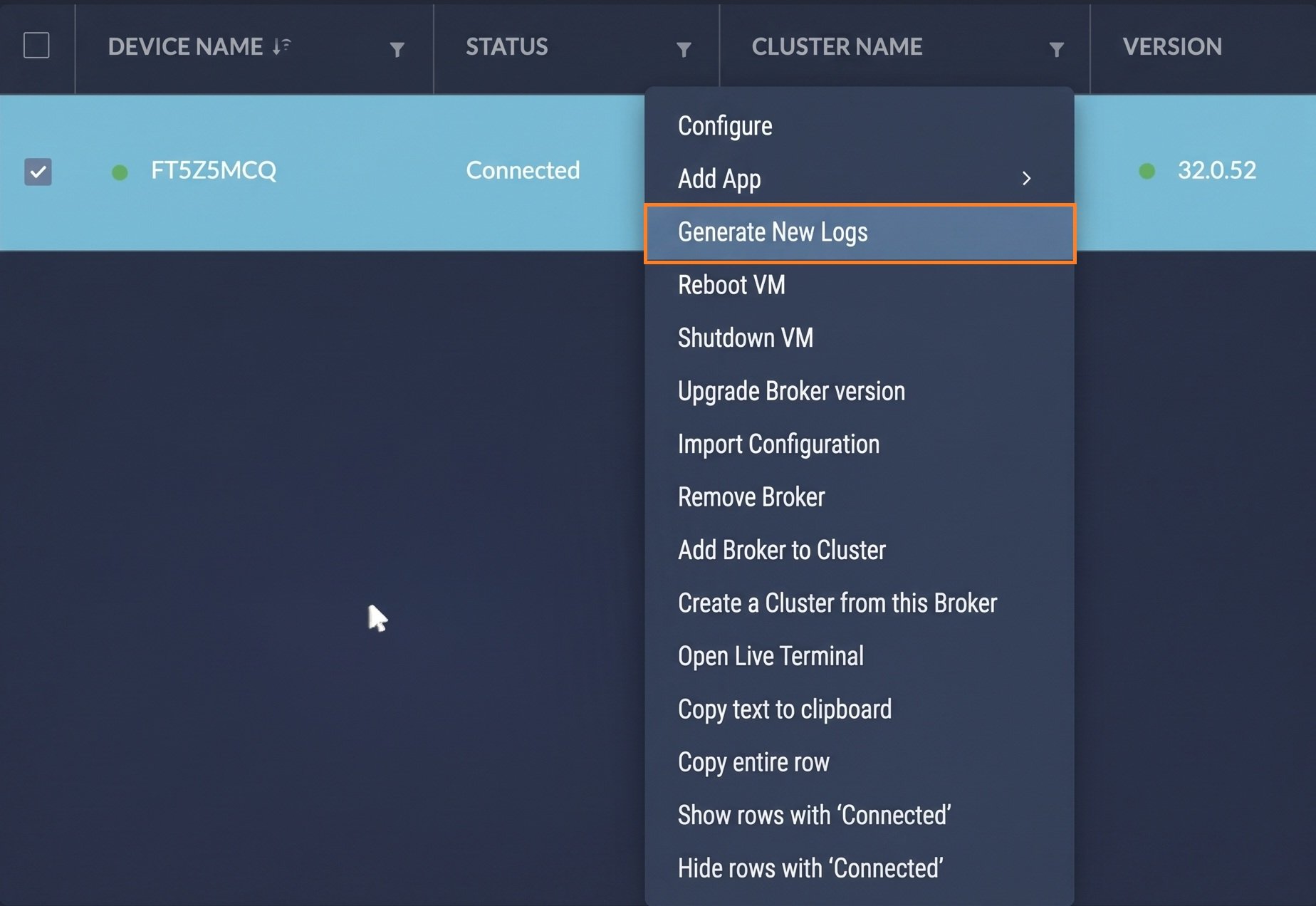Toggle sort on Device Name column
The height and width of the screenshot is (906, 1316).
(281, 46)
